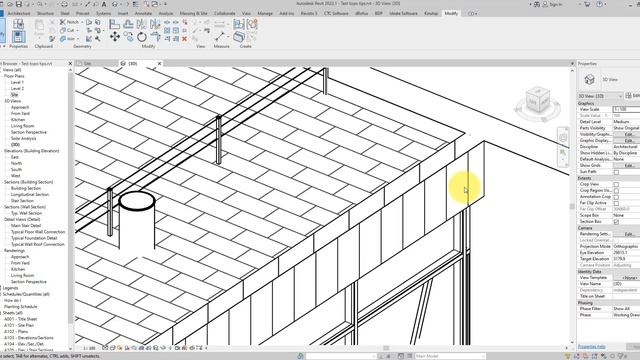Click the 3D View type icon in Properties

pyautogui.click(x=589, y=79)
